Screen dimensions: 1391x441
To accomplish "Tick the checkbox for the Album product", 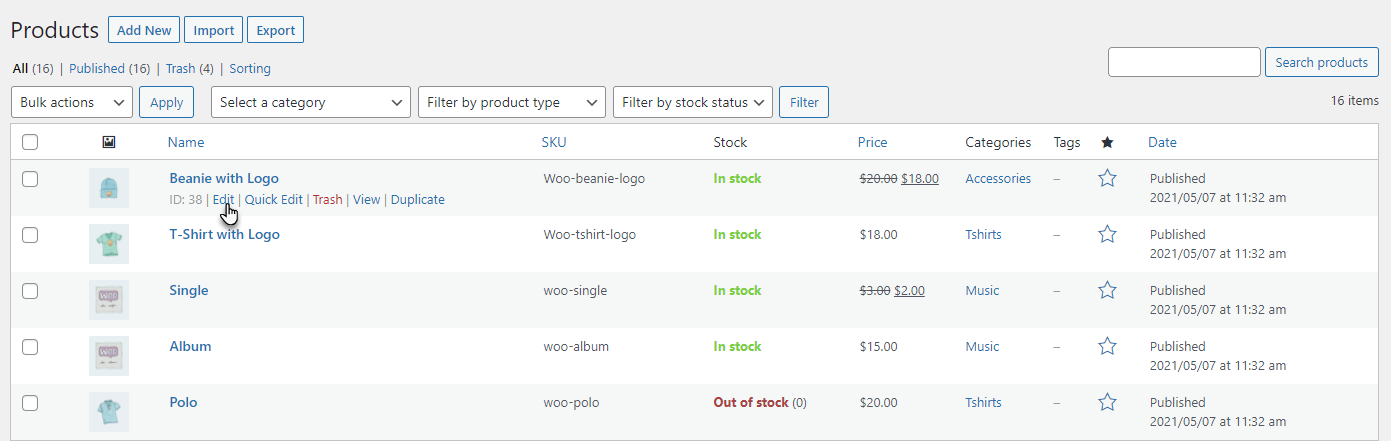I will pos(30,347).
